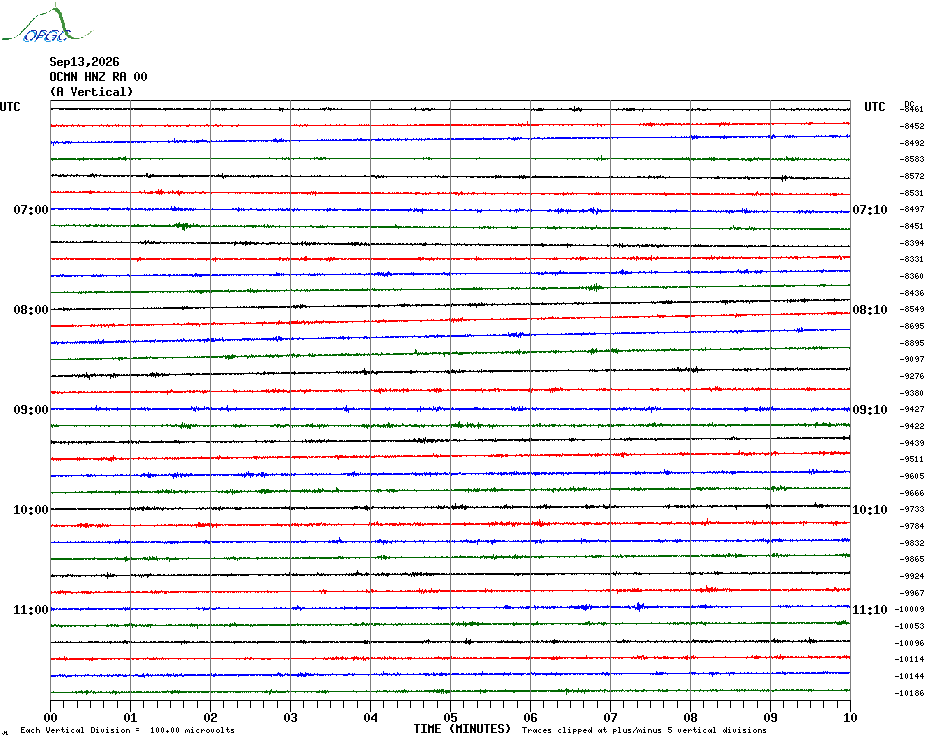Image resolution: width=930 pixels, height=744 pixels.
Task: Click the 07:00 time label on left
Action: (x=31, y=209)
